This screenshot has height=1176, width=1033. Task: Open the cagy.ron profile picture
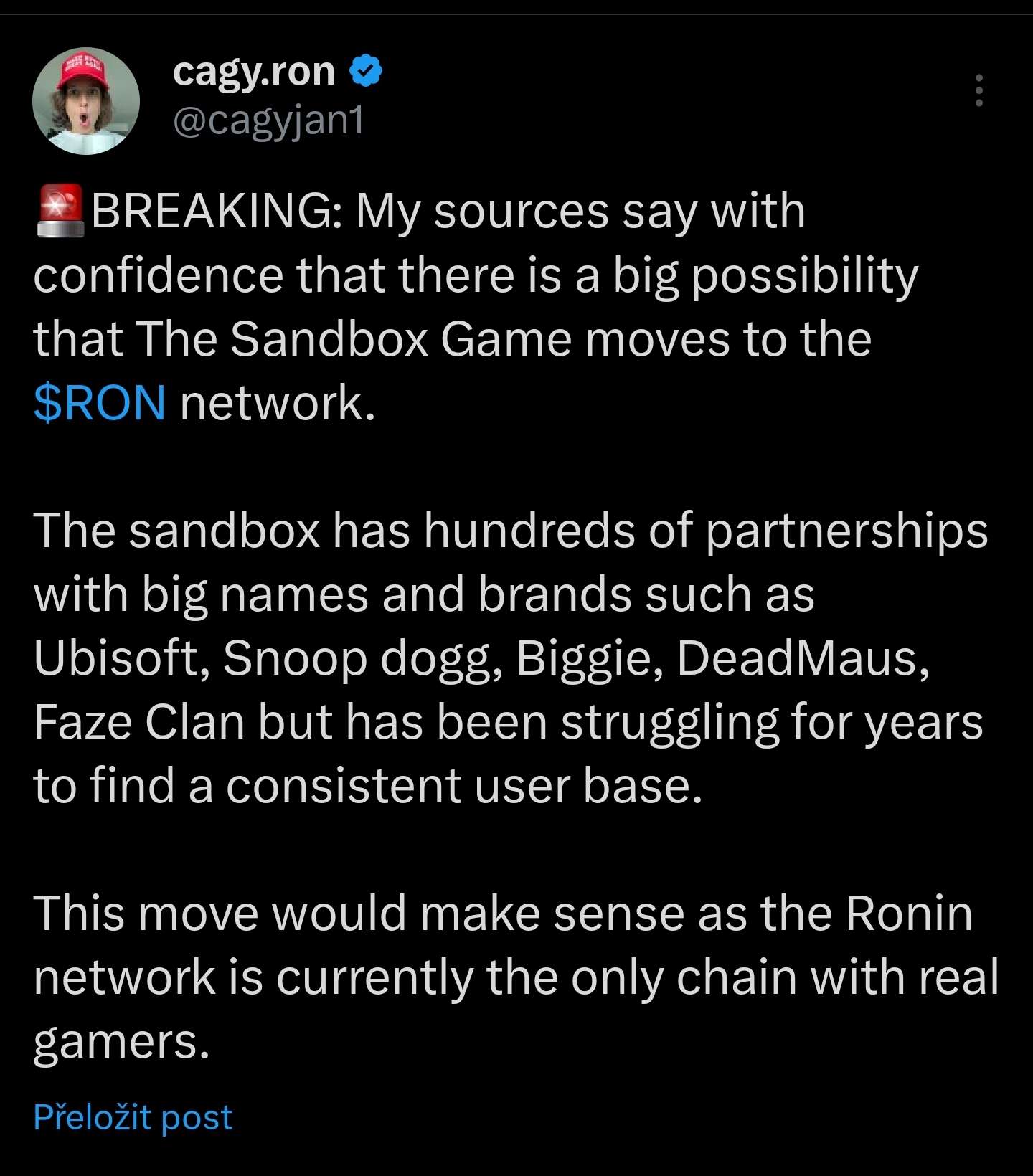[x=85, y=102]
